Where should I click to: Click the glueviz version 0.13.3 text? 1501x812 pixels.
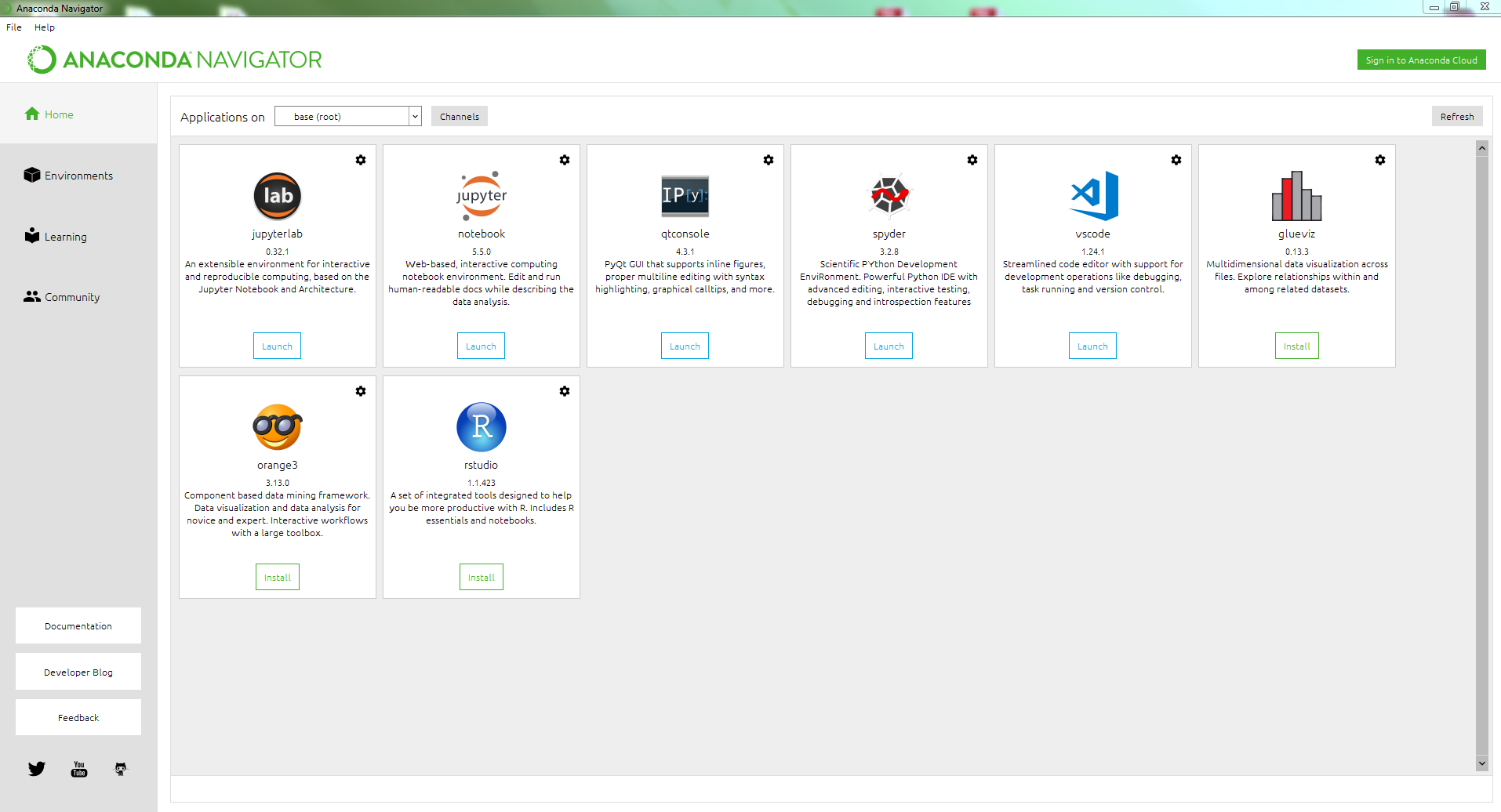tap(1297, 252)
